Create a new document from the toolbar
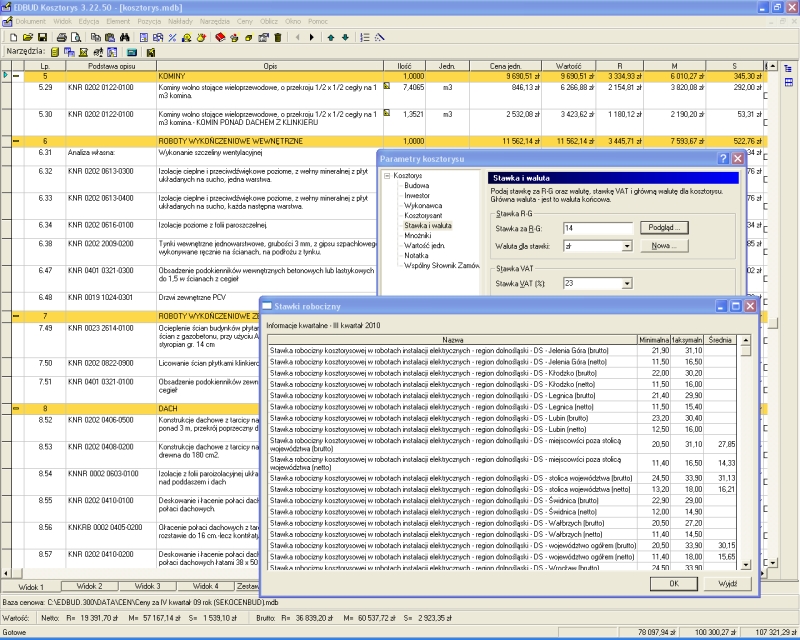This screenshot has height=640, width=800. [x=14, y=37]
